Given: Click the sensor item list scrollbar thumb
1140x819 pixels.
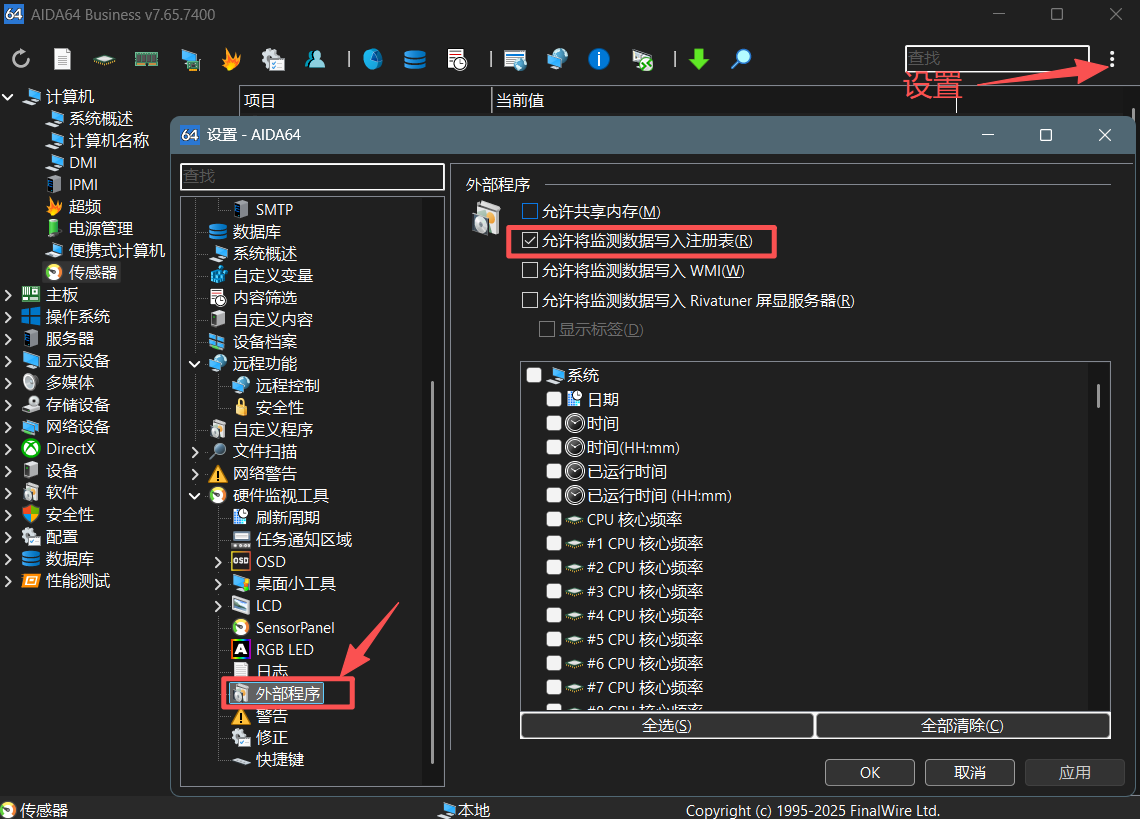Looking at the screenshot, I should 1098,396.
